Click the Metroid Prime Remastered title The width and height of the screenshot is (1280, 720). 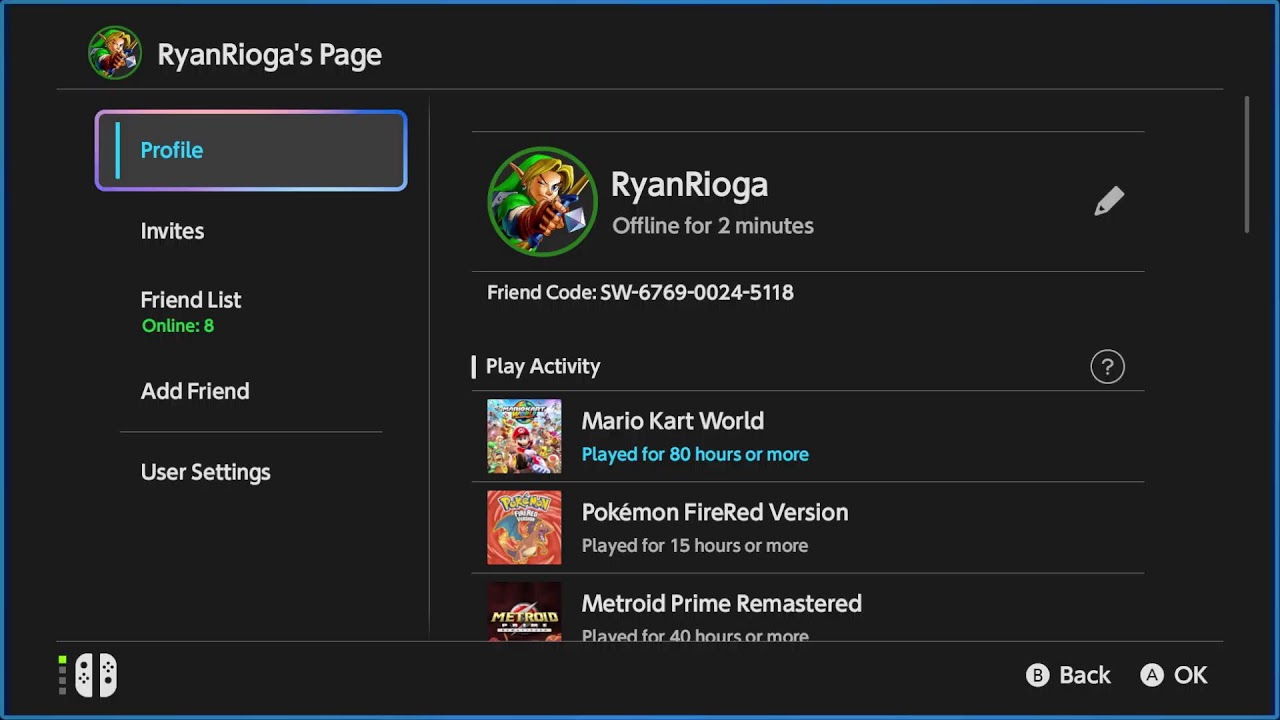tap(722, 603)
